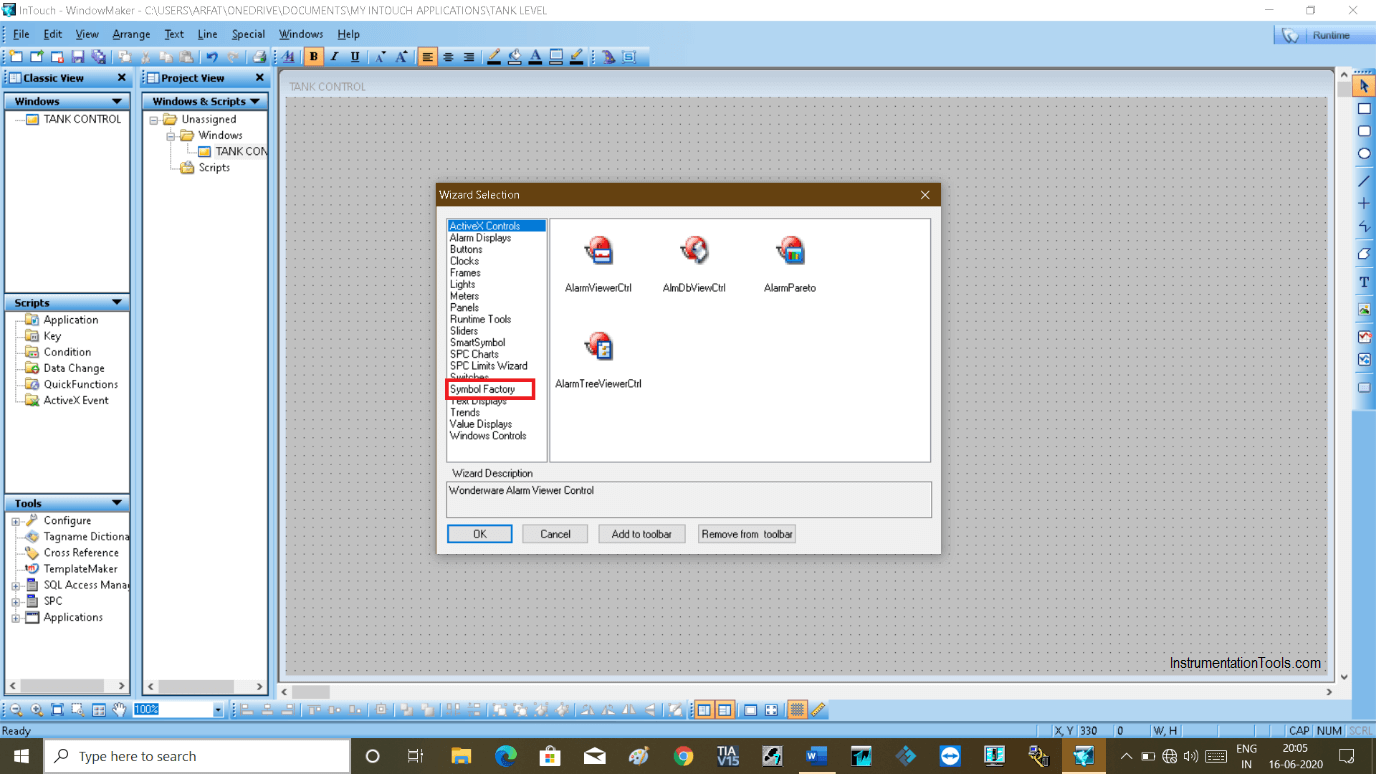
Task: Open the Windows panel dropdown arrow
Action: click(117, 102)
